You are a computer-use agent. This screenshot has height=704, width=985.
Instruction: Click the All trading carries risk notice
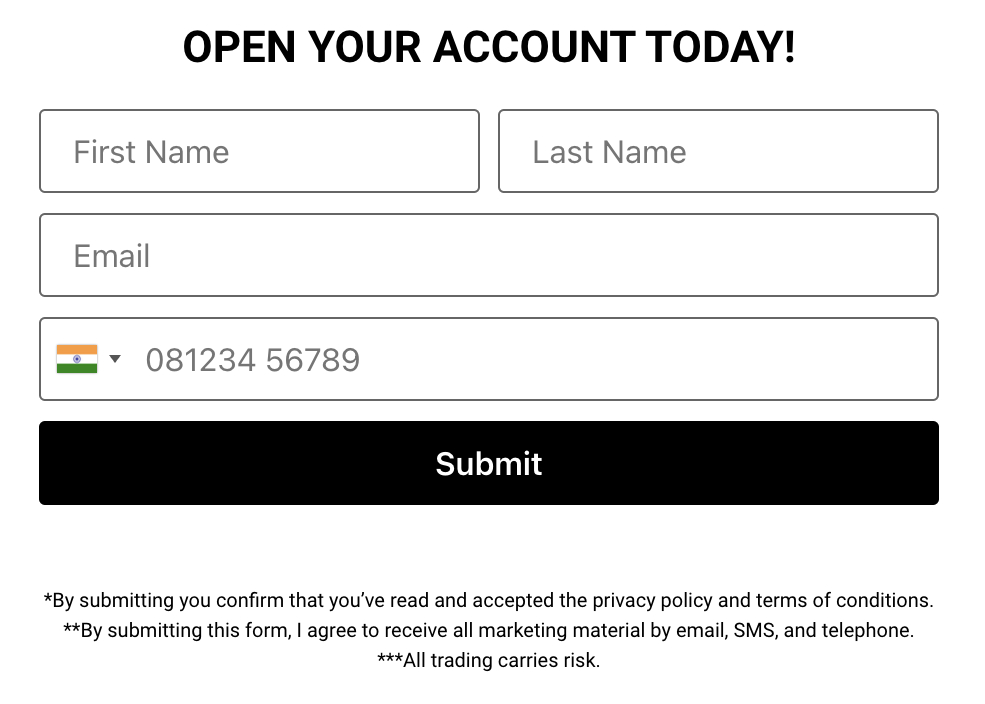click(x=489, y=660)
